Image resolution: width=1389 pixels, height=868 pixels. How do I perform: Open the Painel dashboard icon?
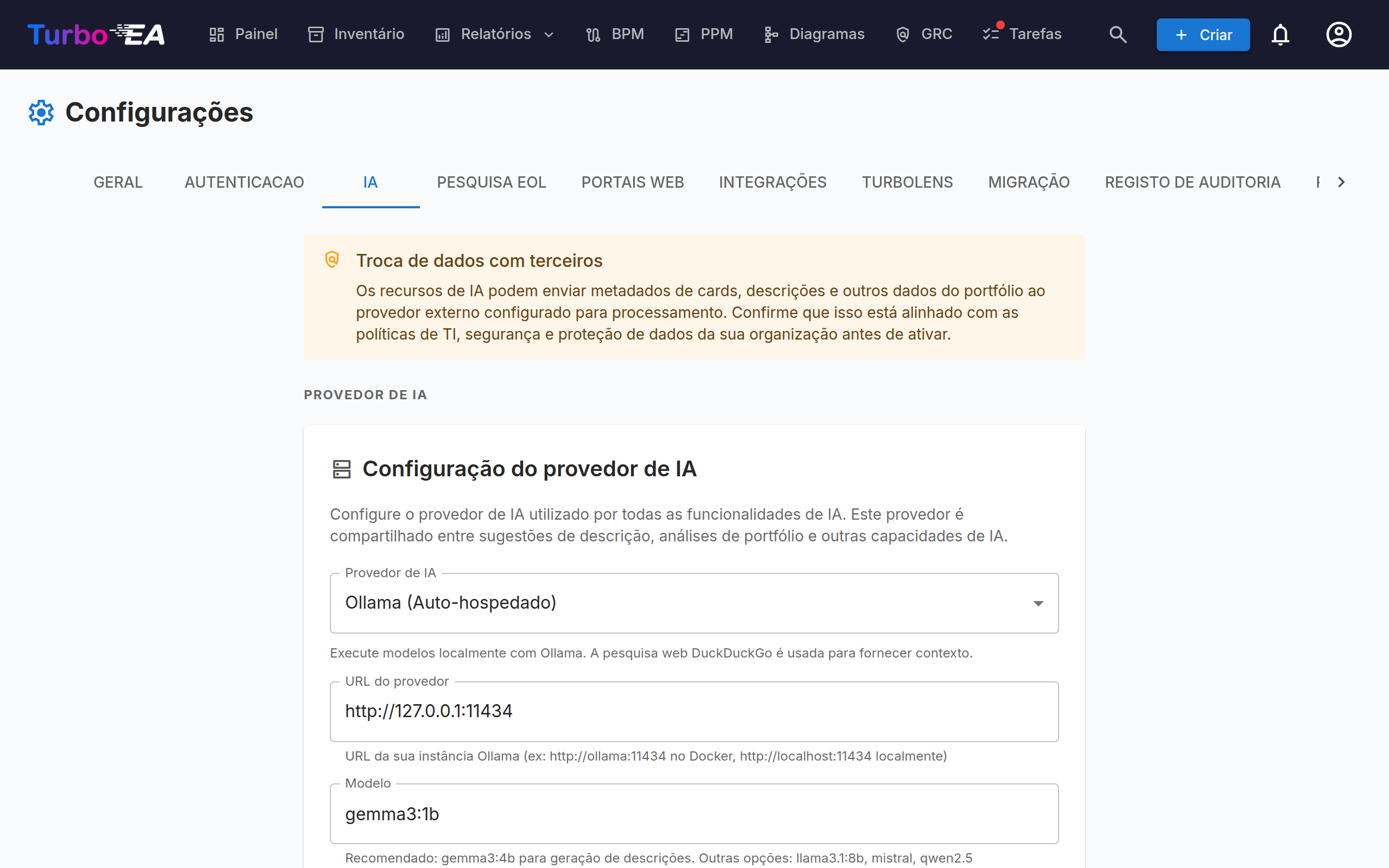(216, 34)
